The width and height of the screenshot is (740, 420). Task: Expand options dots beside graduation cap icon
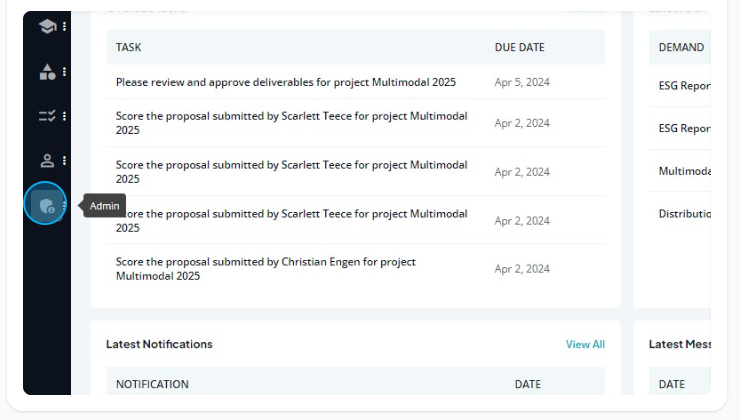tap(64, 26)
